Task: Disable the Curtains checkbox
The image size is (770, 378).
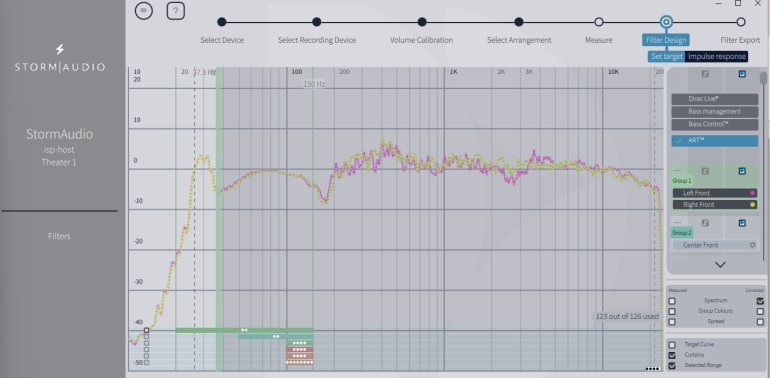Action: click(x=672, y=355)
